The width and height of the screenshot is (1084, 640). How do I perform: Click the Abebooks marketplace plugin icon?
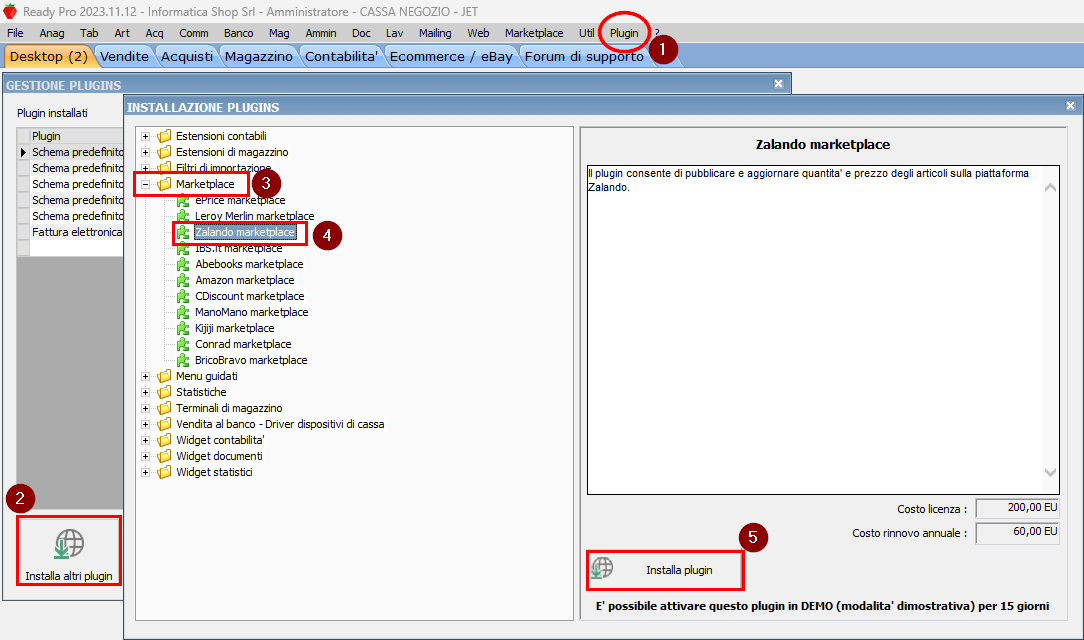[183, 264]
